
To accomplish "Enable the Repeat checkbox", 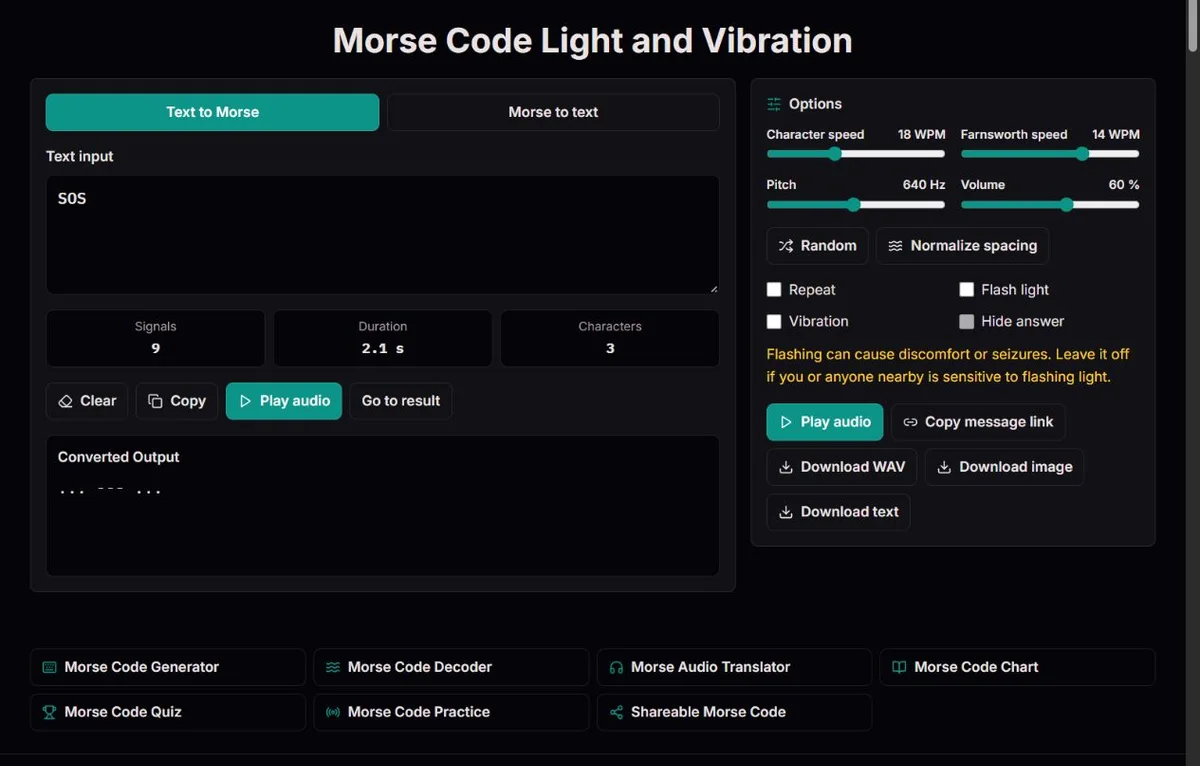I will (774, 290).
